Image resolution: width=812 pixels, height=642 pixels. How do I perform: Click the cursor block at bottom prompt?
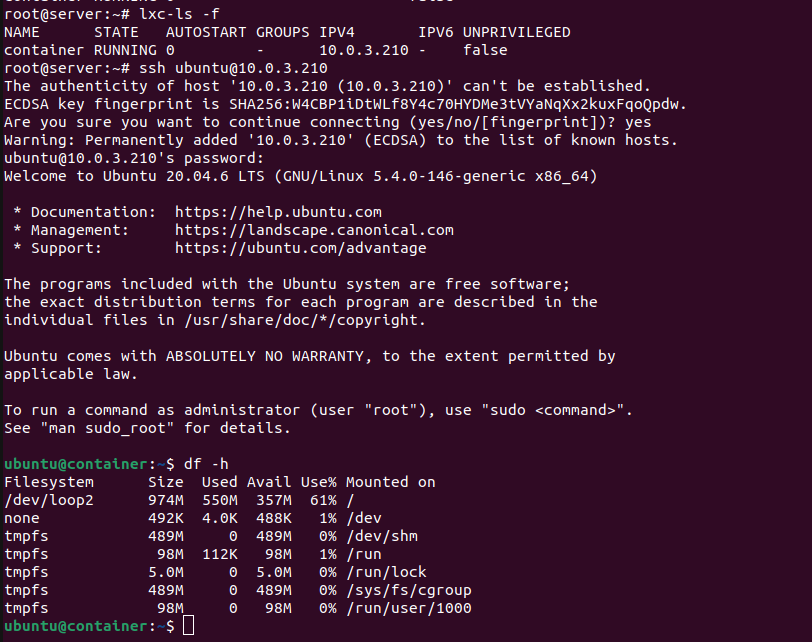[x=188, y=625]
